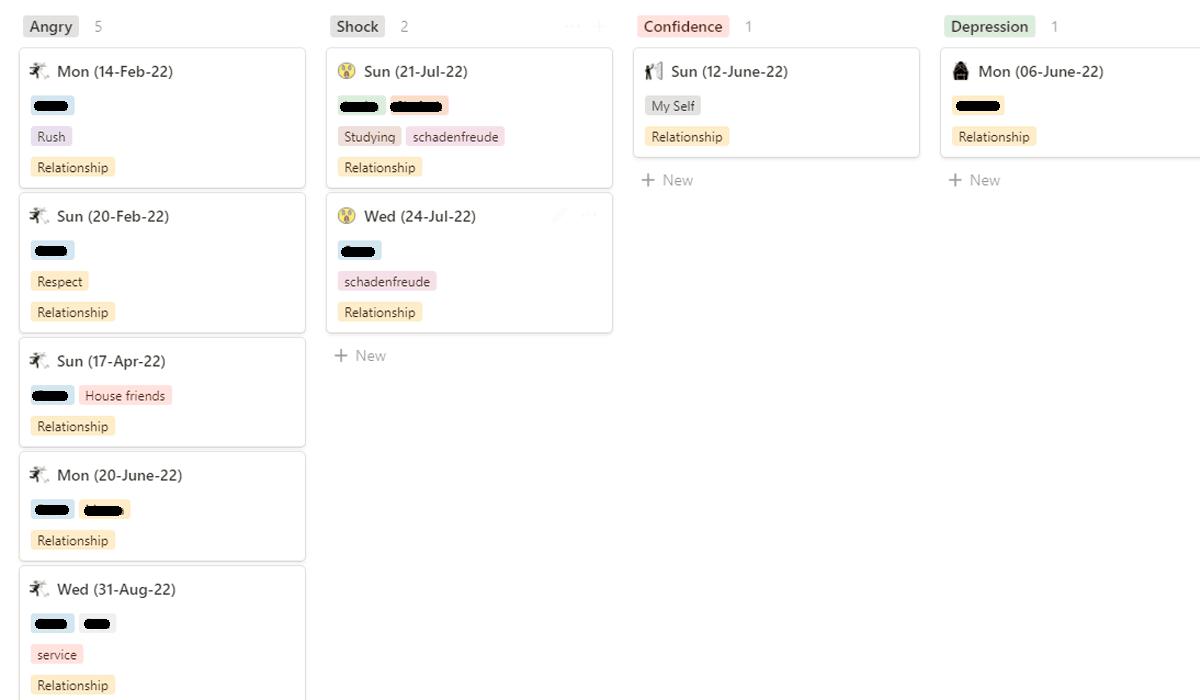
Task: Click the angry icon on Mon (14-Feb-22) card
Action: [x=39, y=71]
